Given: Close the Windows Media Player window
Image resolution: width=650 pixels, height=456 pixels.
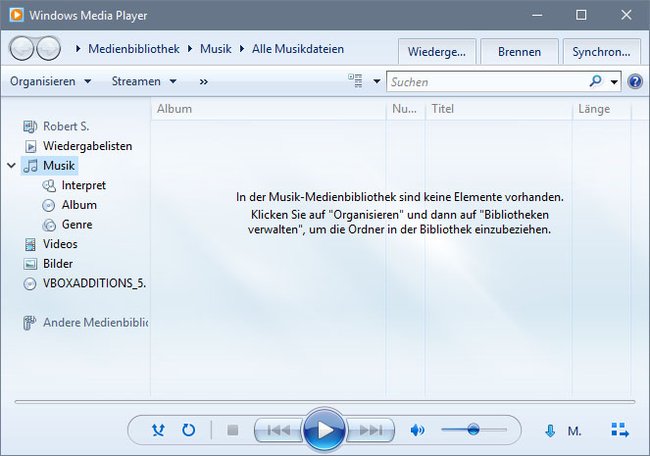Looking at the screenshot, I should coord(626,15).
